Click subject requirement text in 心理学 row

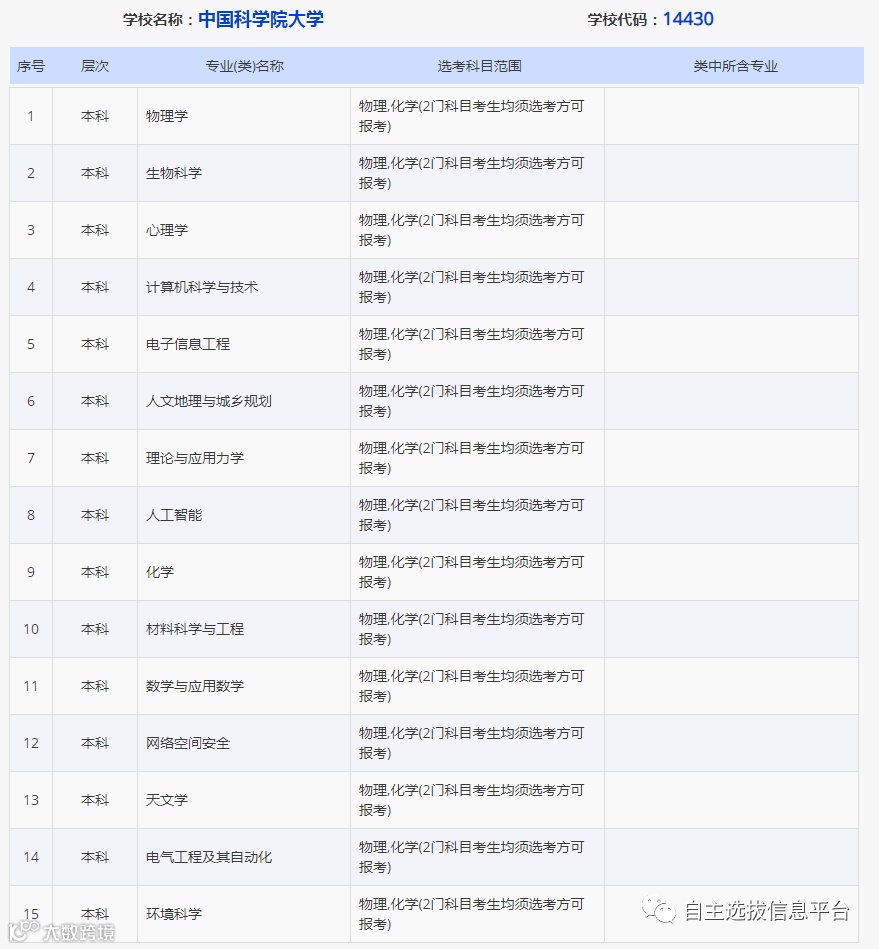tap(472, 230)
